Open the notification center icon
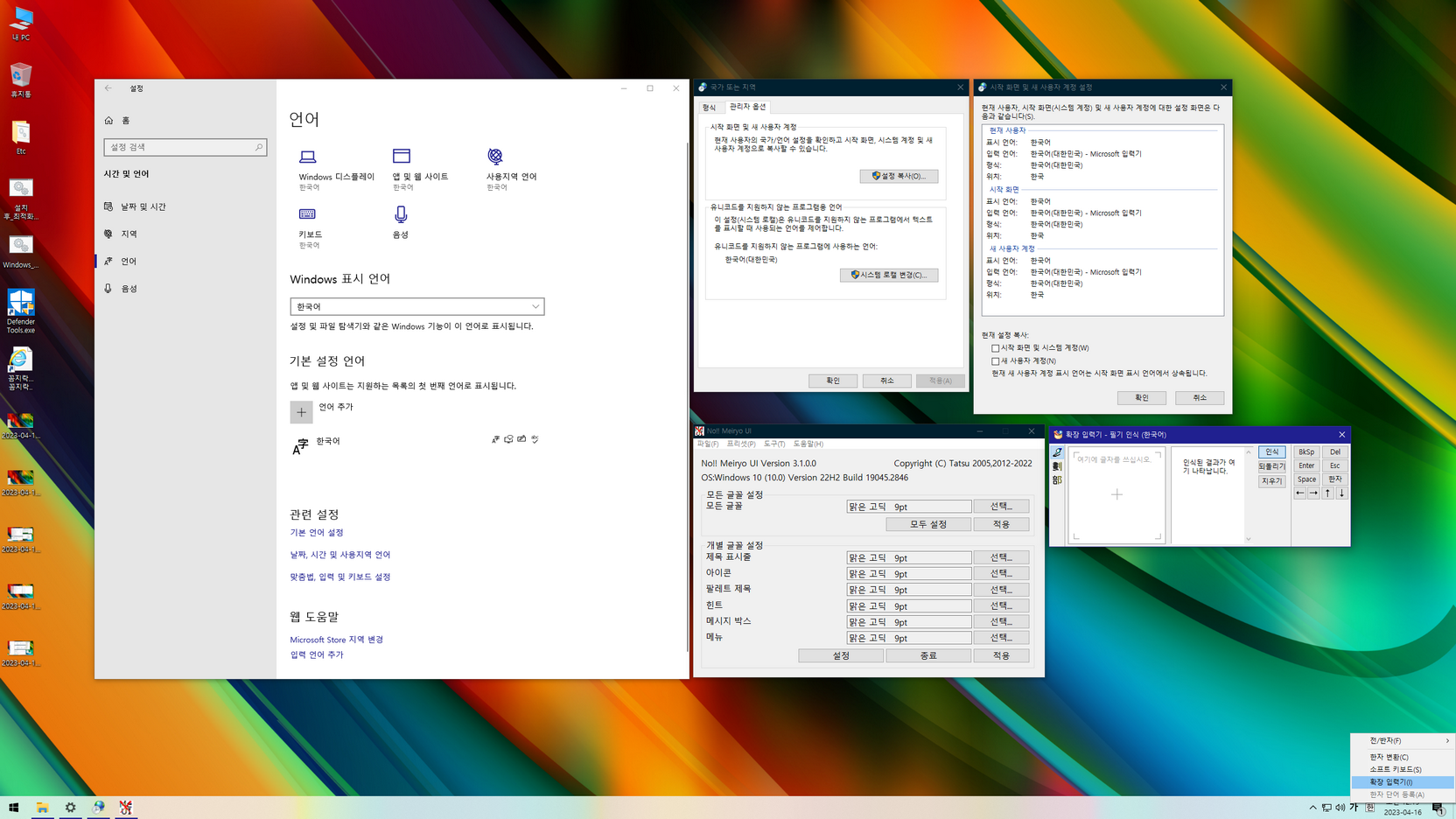Screen dimensions: 1456x819 (1438, 808)
